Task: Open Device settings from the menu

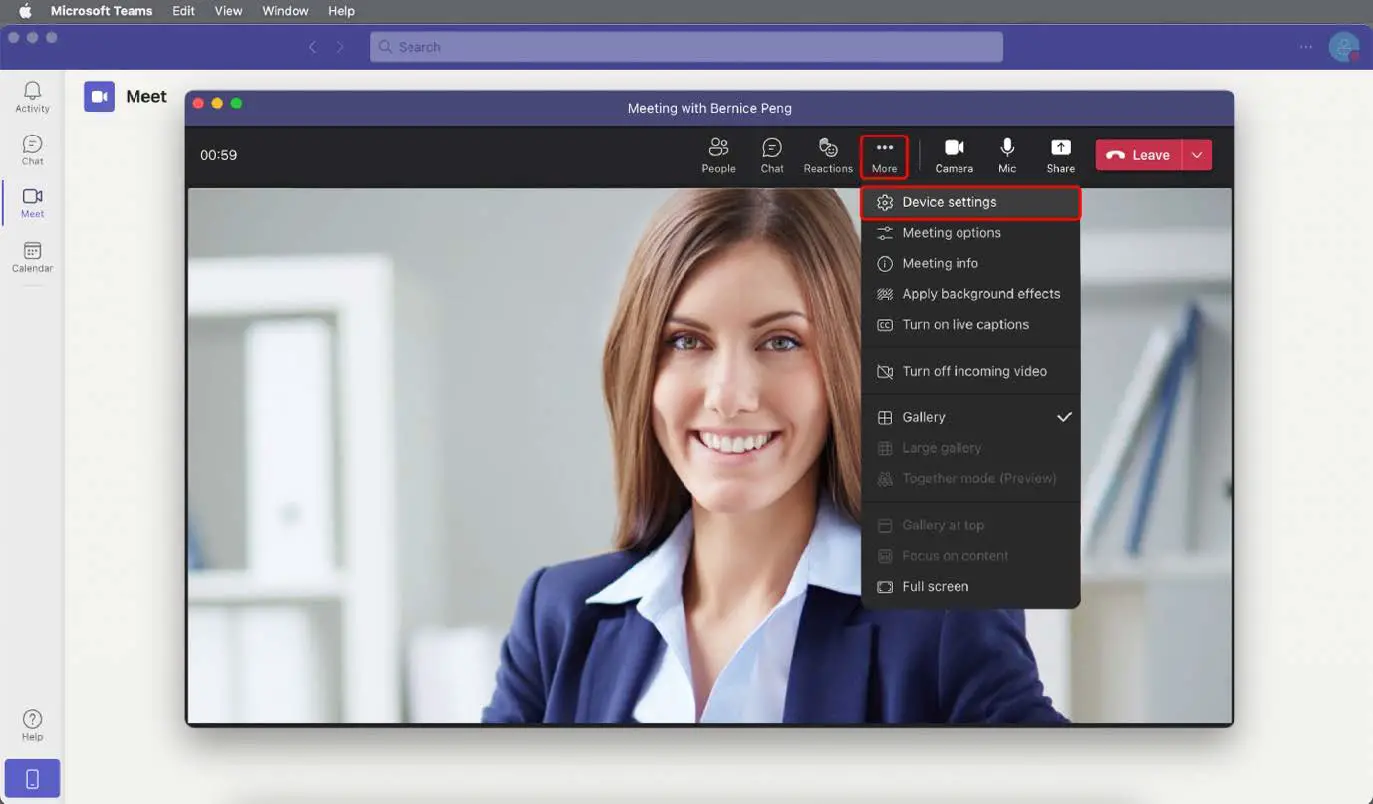Action: pos(970,202)
